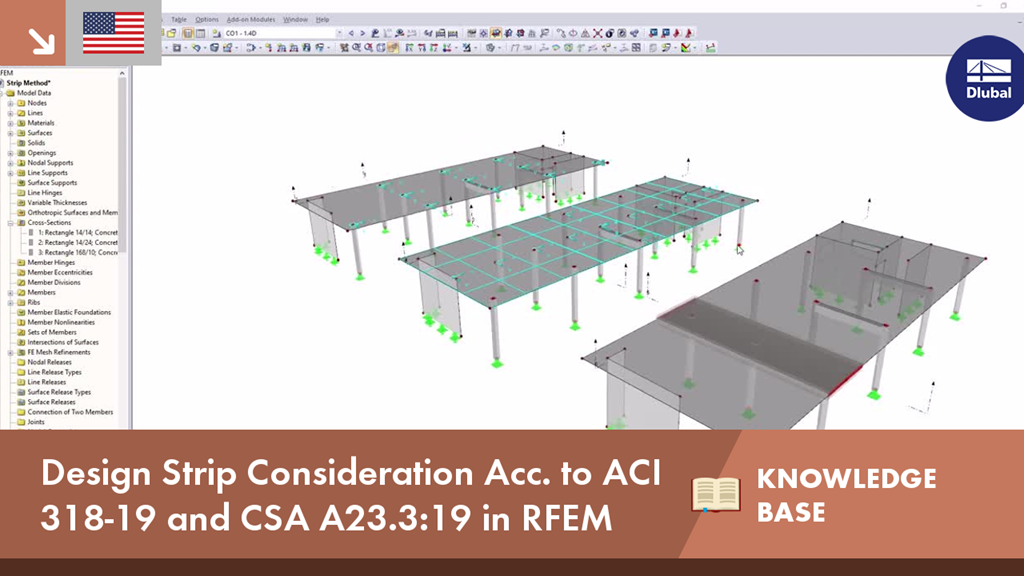Image resolution: width=1024 pixels, height=576 pixels.
Task: Click the colorful gradient results icon
Action: [685, 48]
